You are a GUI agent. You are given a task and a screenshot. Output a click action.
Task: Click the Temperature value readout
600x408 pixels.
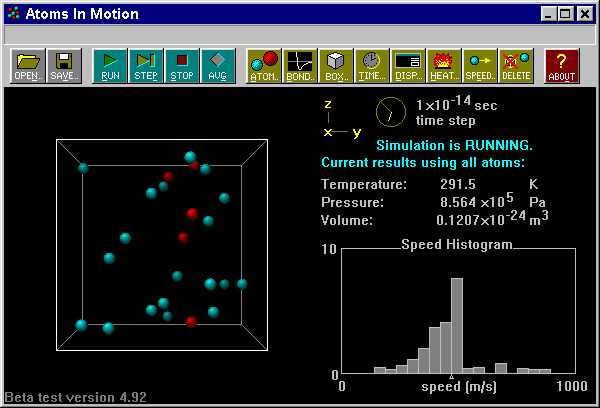click(x=460, y=185)
